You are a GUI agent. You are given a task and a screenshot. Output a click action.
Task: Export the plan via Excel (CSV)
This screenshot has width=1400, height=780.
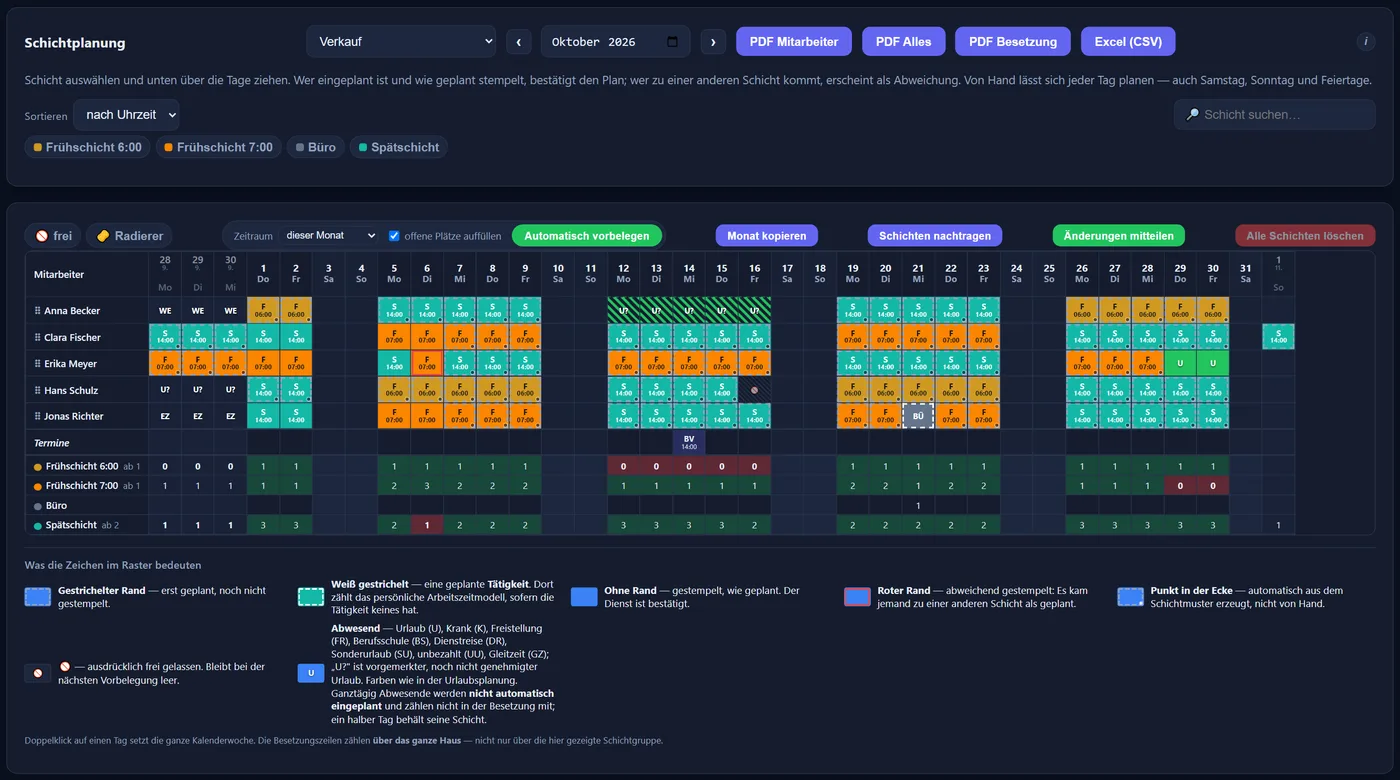(x=1128, y=42)
